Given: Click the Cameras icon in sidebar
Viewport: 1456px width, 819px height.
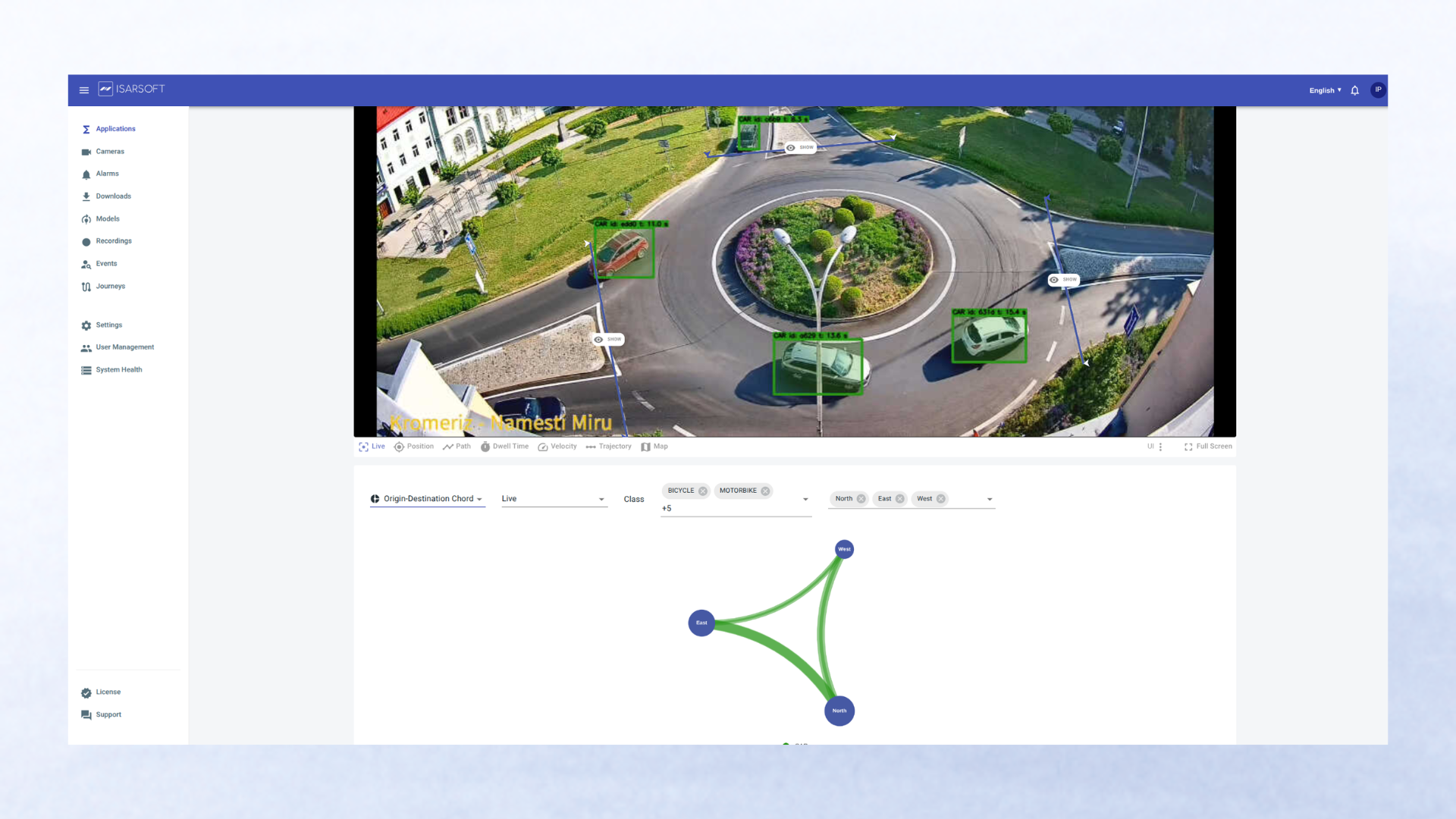Looking at the screenshot, I should click(86, 152).
